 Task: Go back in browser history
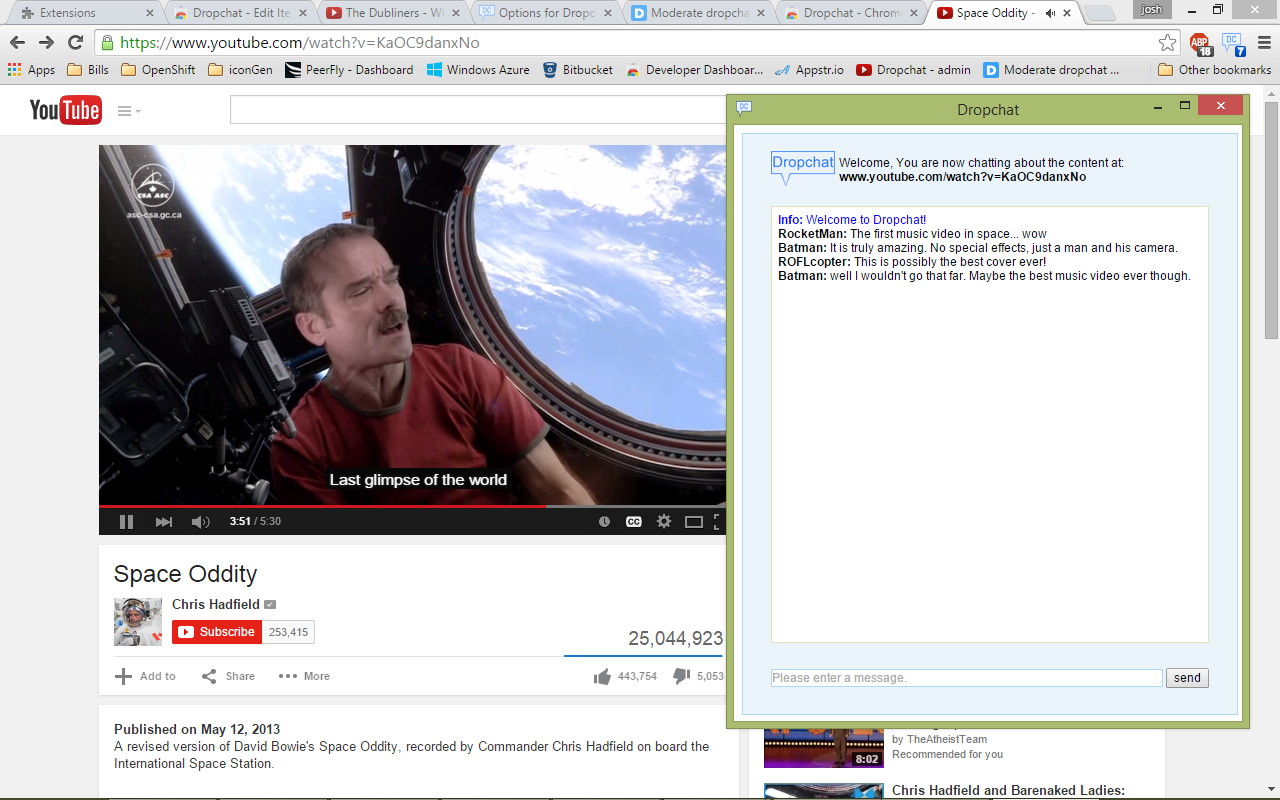17,43
